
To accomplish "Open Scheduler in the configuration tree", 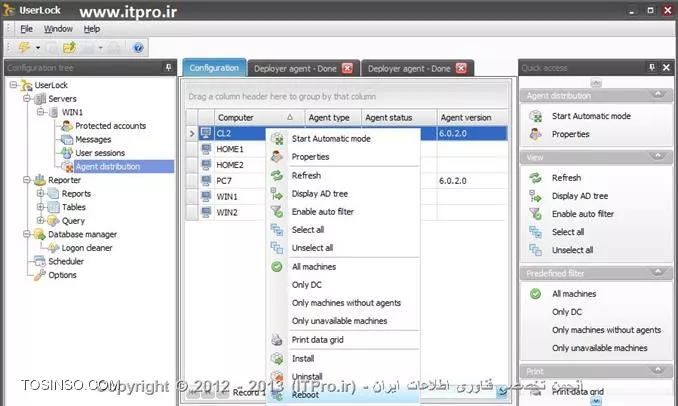I will click(x=66, y=261).
